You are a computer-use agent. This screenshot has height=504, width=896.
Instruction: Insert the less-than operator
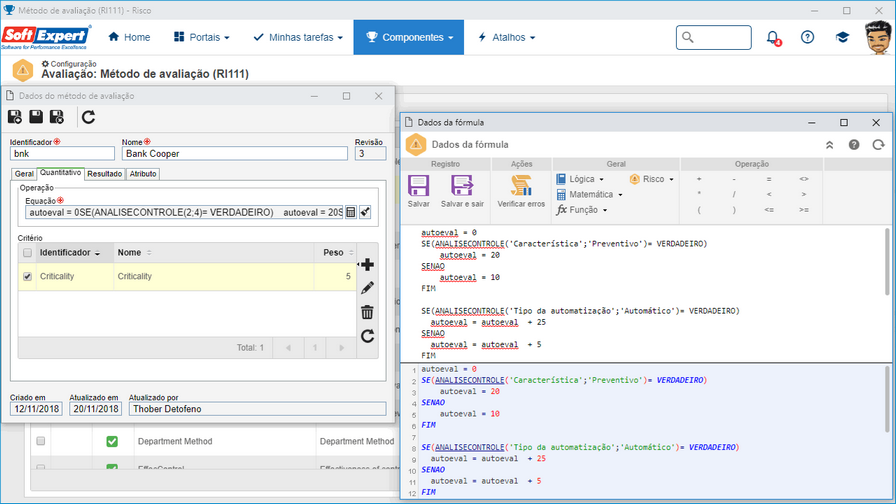coord(769,194)
